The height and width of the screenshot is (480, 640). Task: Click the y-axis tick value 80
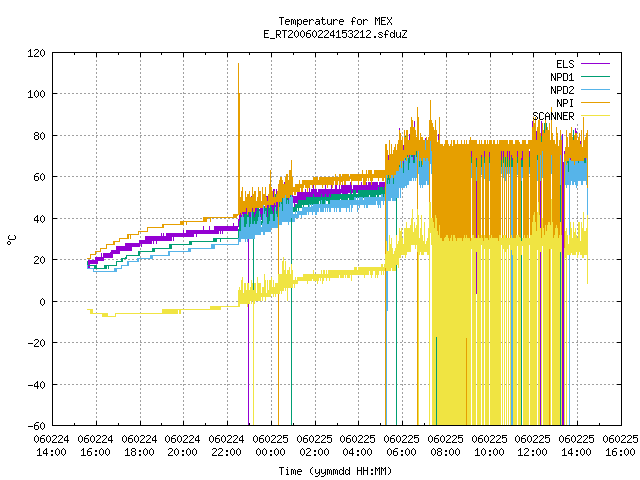(39, 136)
